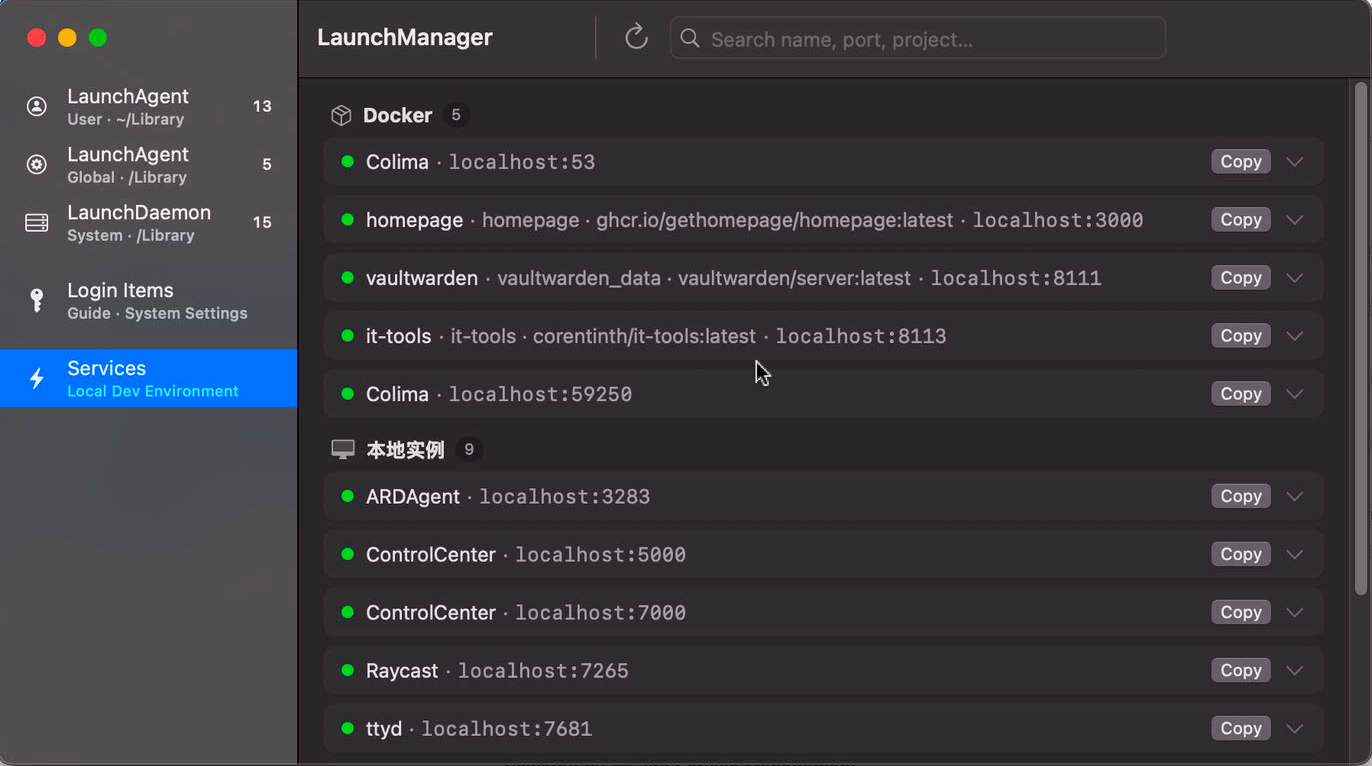Click the magnifier icon in the search field
This screenshot has height=766, width=1372.
pos(689,38)
